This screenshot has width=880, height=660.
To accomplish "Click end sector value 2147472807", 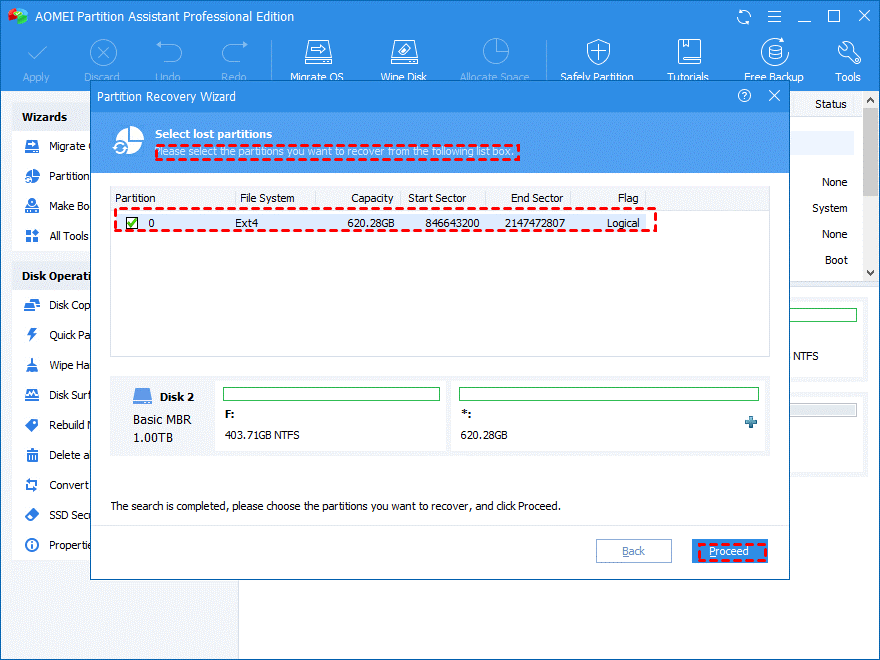I will pos(534,223).
